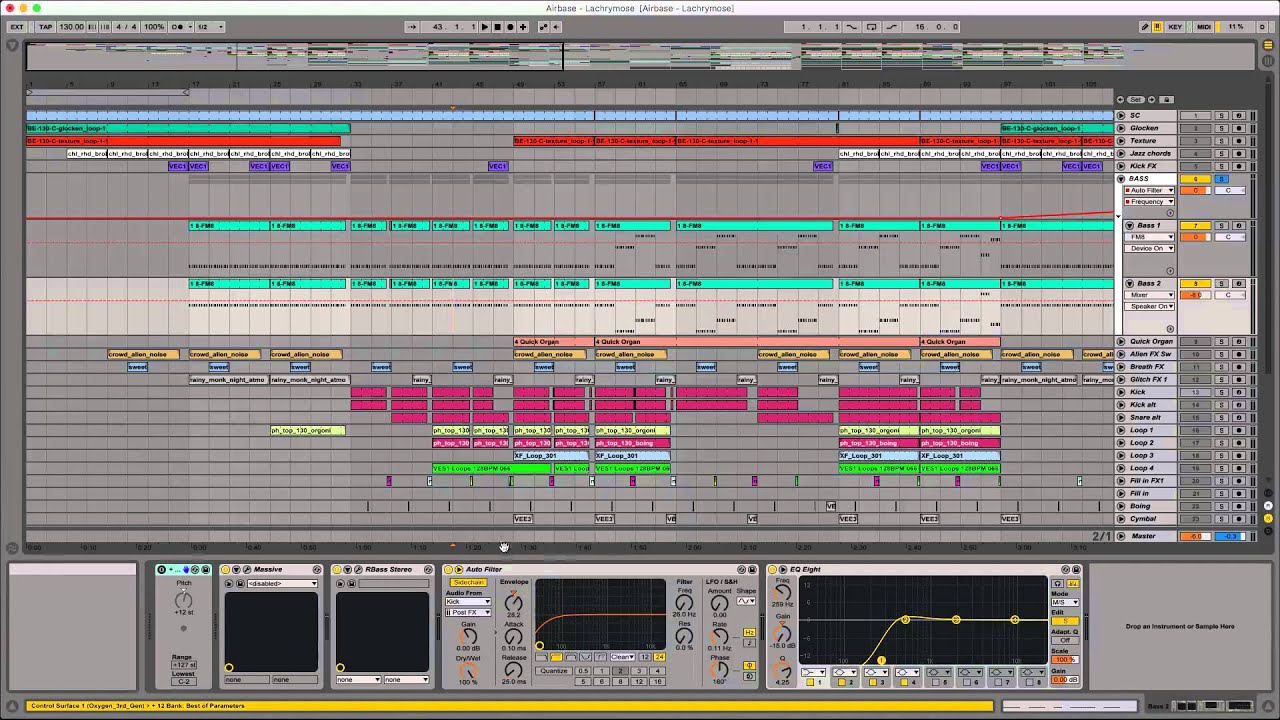This screenshot has height=720, width=1280.
Task: Select the first rainy_monk_night_atmo clip
Action: [x=229, y=380]
